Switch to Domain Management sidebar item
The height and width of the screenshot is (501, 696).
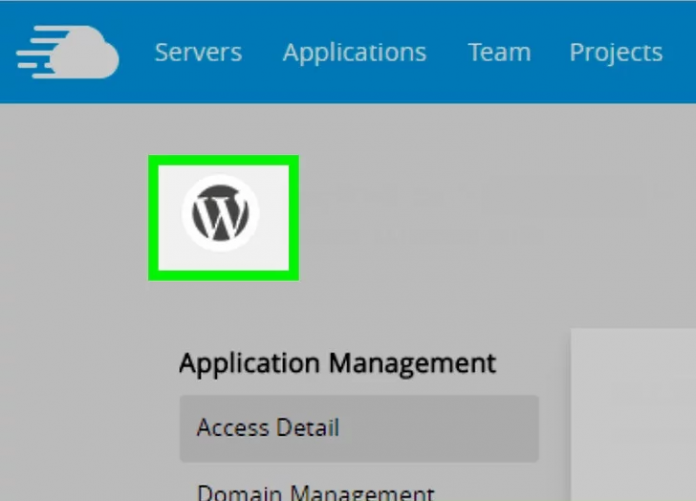(x=315, y=492)
